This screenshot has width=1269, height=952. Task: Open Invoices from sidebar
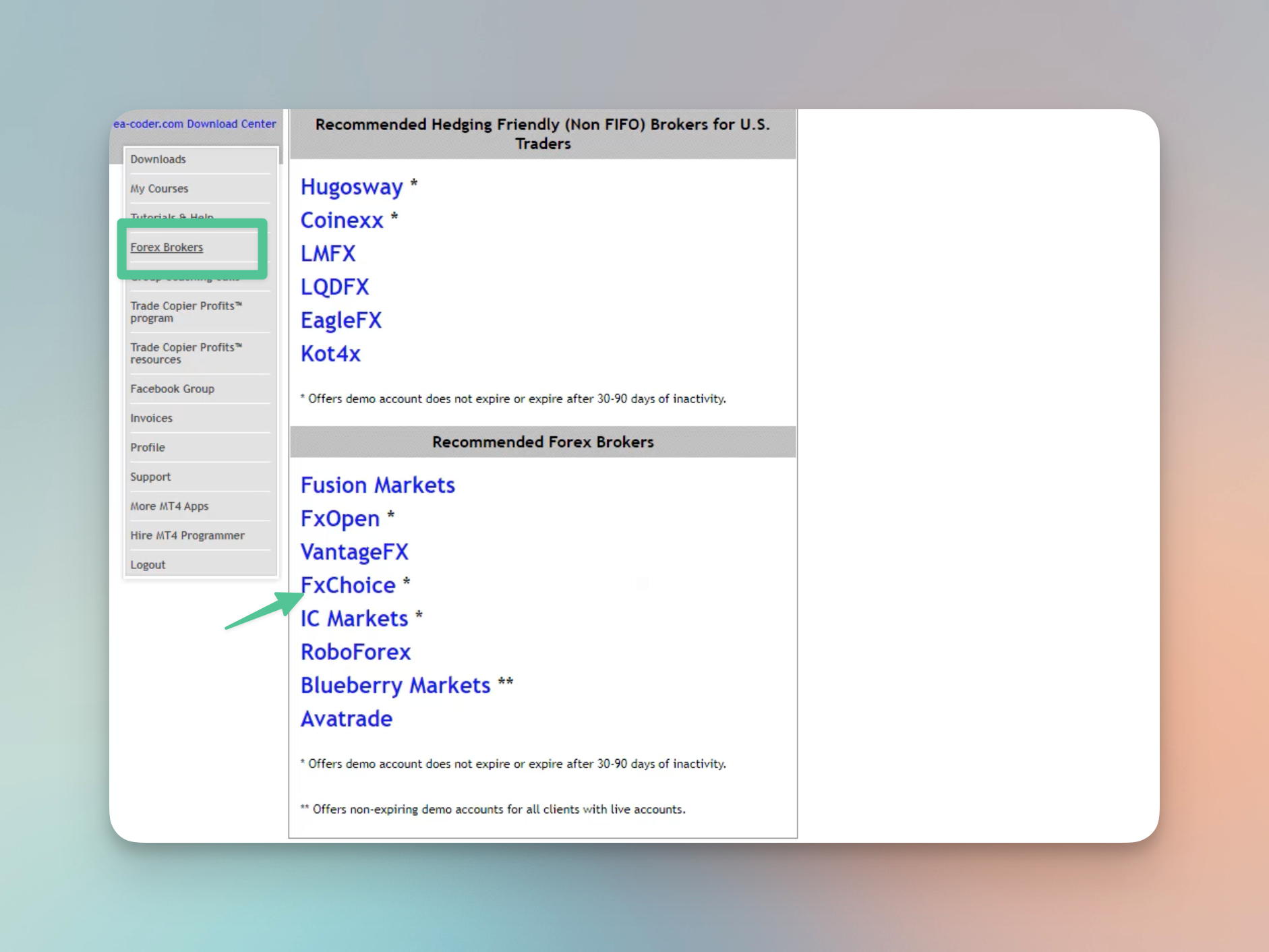coord(151,418)
